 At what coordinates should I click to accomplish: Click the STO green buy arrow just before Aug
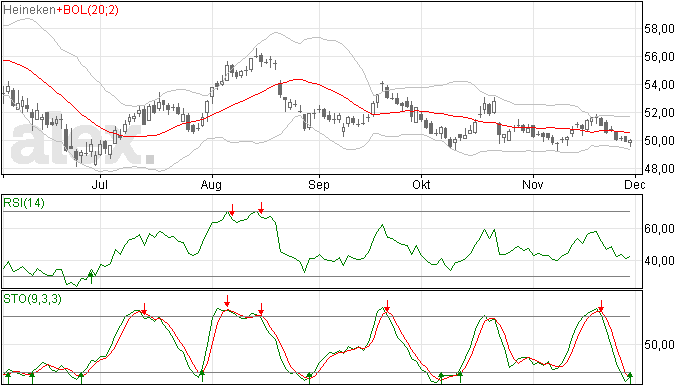point(202,376)
